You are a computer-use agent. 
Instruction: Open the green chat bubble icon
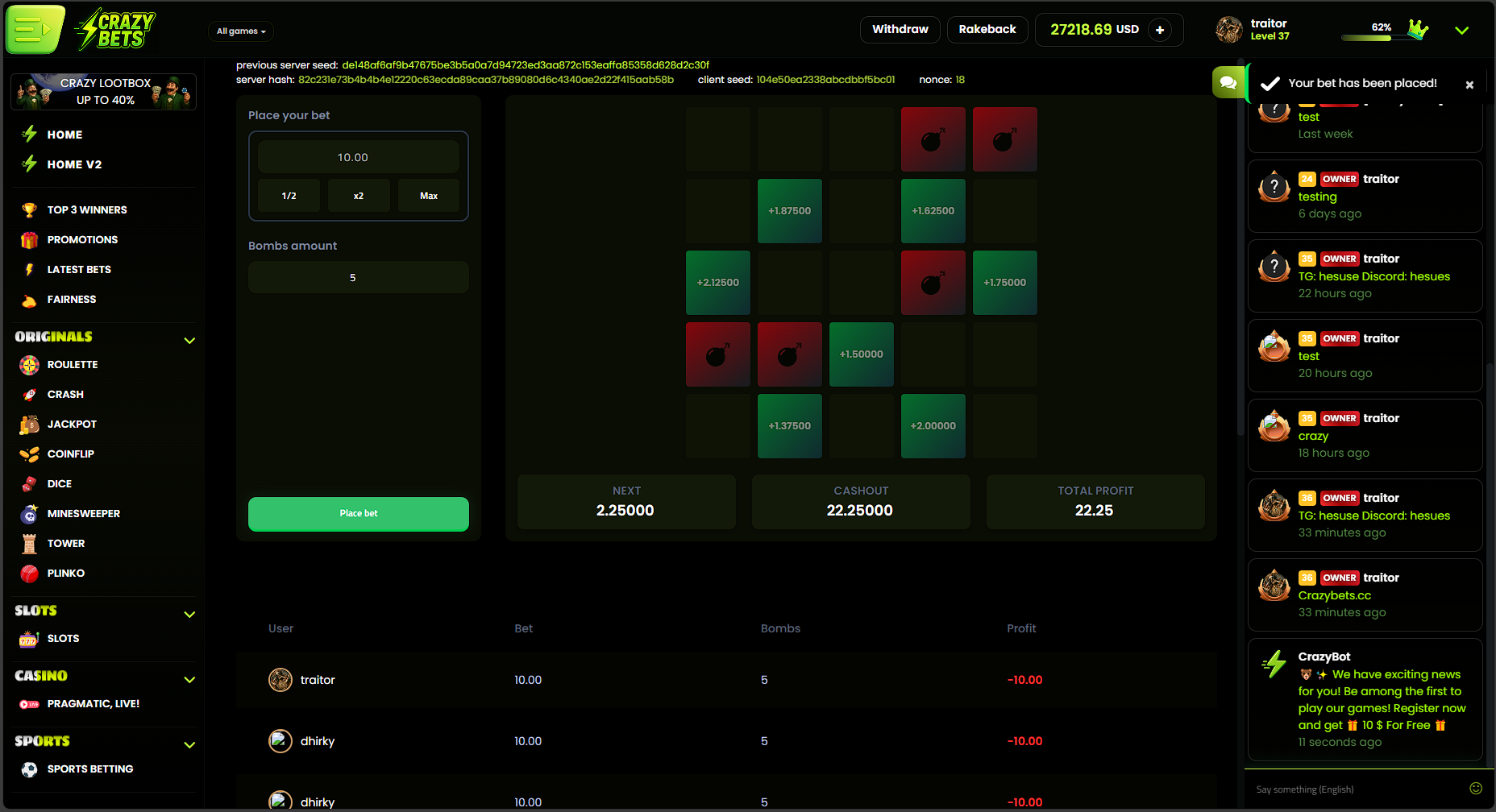1228,82
